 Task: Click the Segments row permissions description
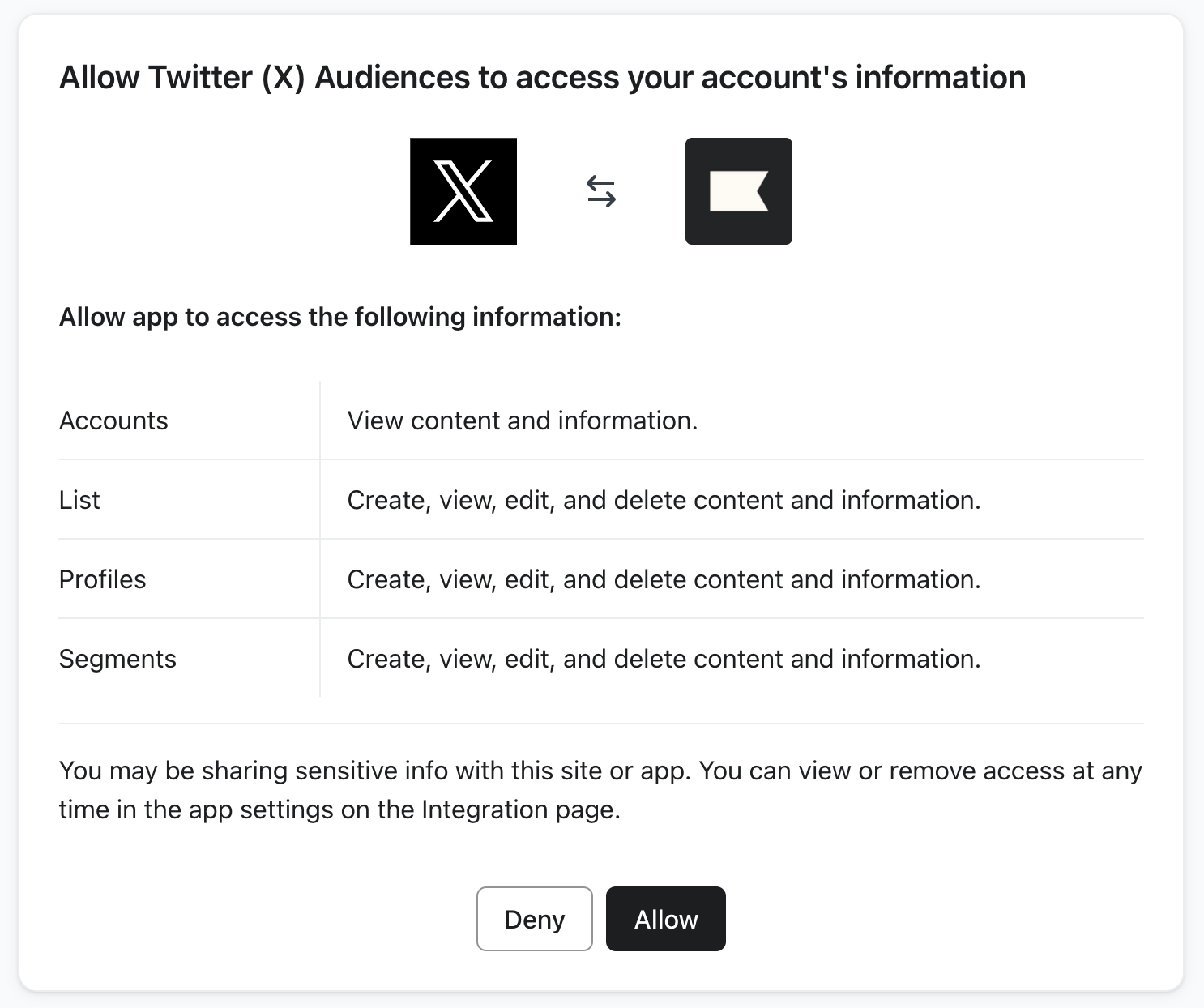664,659
